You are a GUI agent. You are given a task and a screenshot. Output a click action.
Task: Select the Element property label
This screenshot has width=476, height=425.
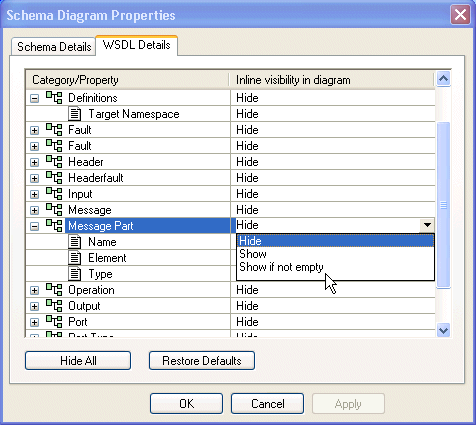(107, 258)
